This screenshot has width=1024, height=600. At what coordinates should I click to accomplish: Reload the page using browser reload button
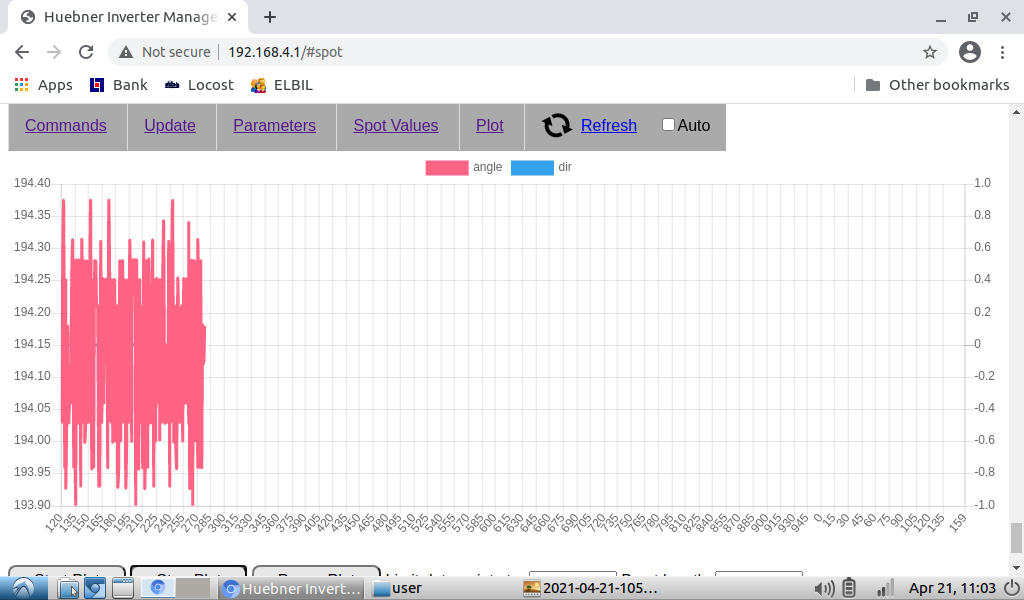86,52
